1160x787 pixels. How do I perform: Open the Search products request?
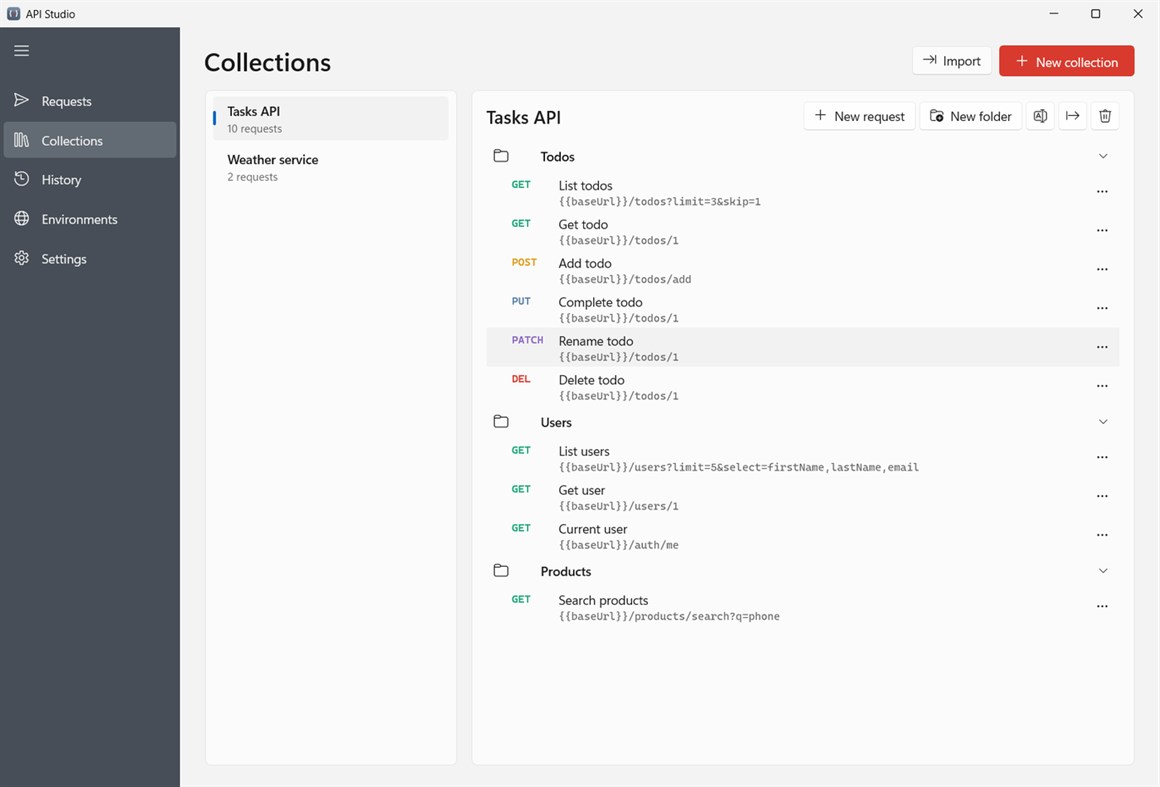pos(803,607)
